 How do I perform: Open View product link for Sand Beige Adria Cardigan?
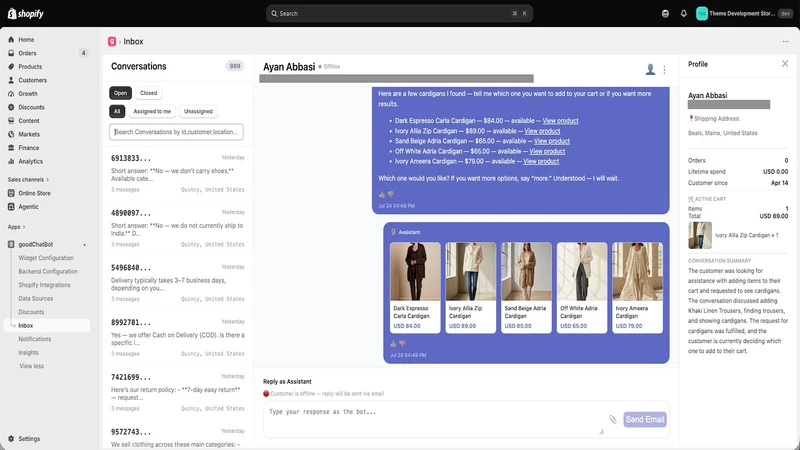[552, 141]
